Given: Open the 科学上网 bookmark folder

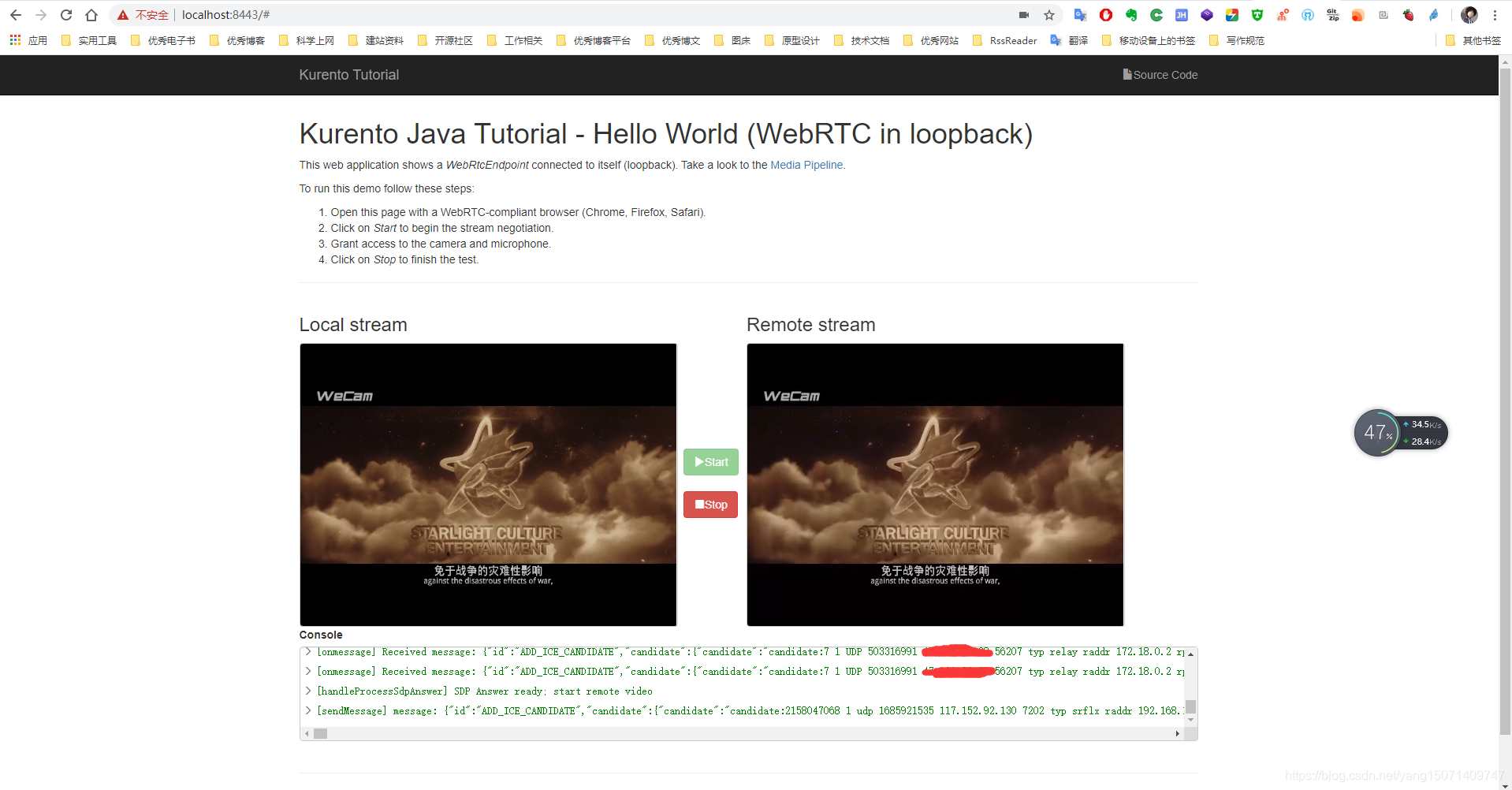Looking at the screenshot, I should click(x=307, y=40).
